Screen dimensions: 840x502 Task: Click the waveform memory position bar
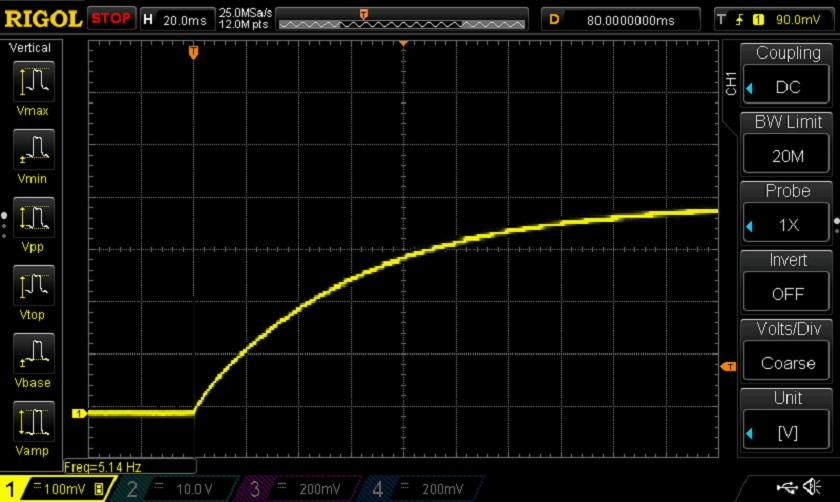402,19
